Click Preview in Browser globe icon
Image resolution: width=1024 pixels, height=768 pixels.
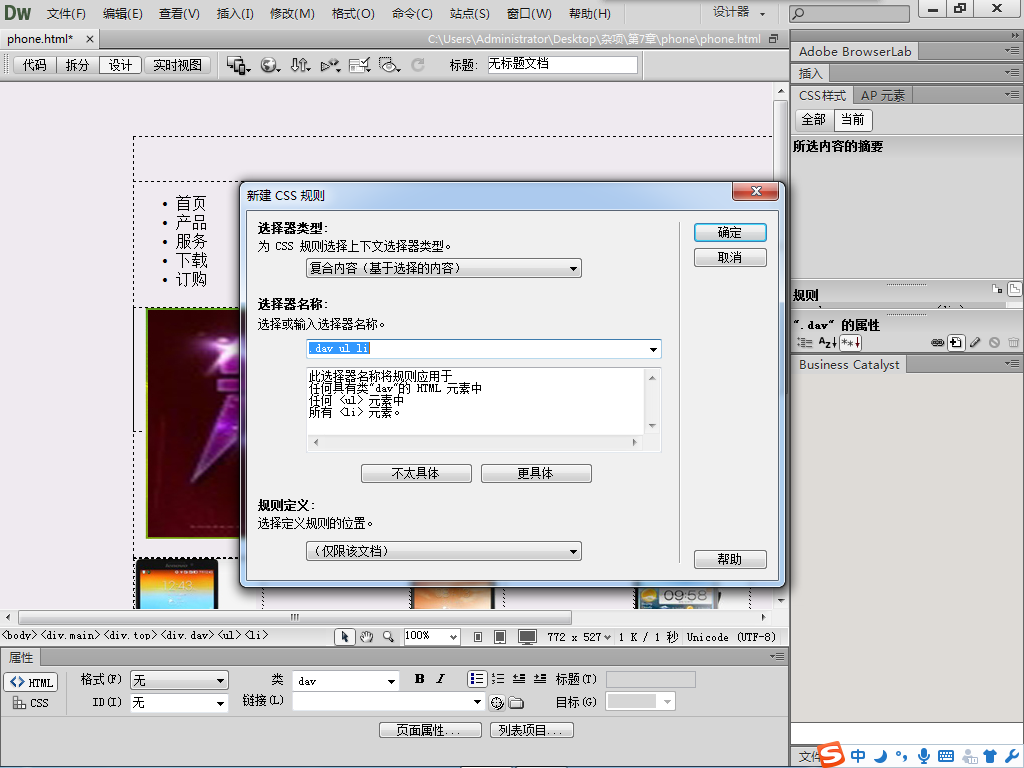(x=270, y=65)
